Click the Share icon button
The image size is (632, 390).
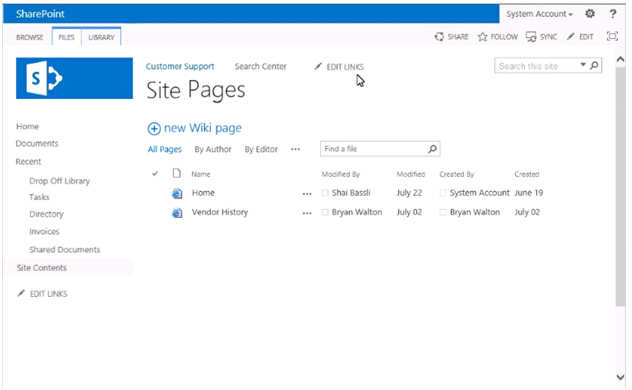[x=439, y=37]
